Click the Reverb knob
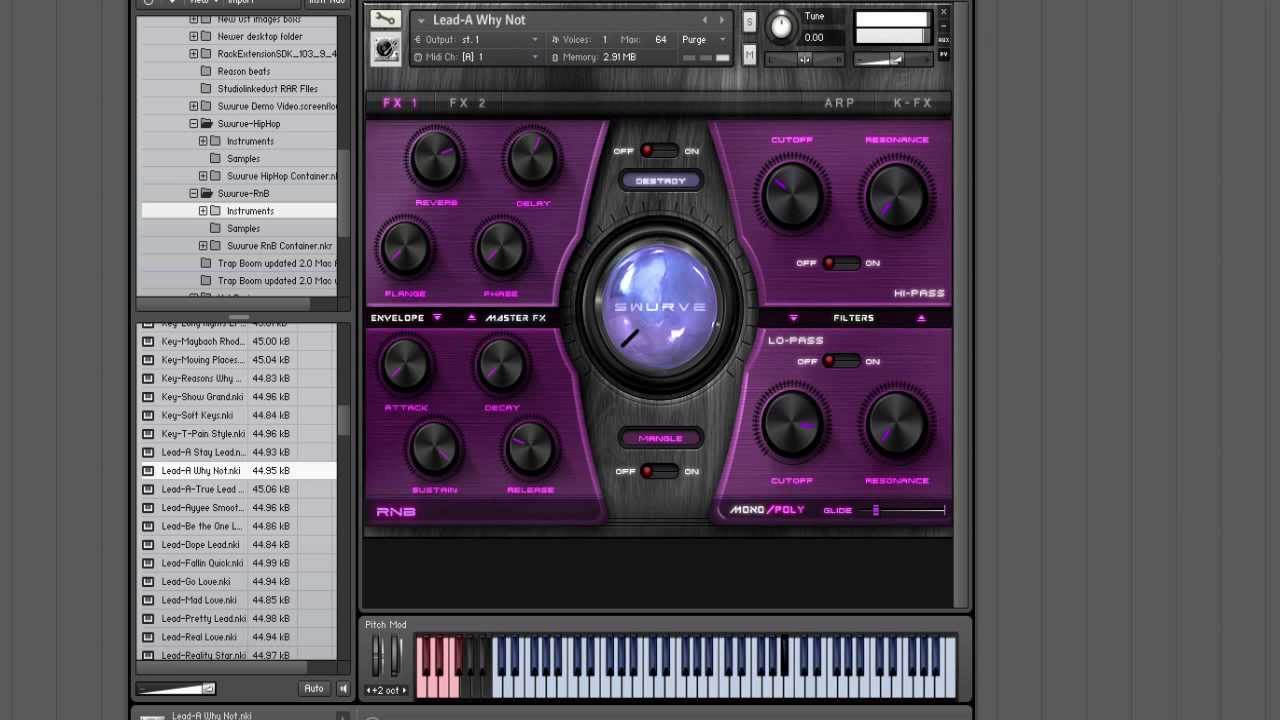 coord(436,160)
